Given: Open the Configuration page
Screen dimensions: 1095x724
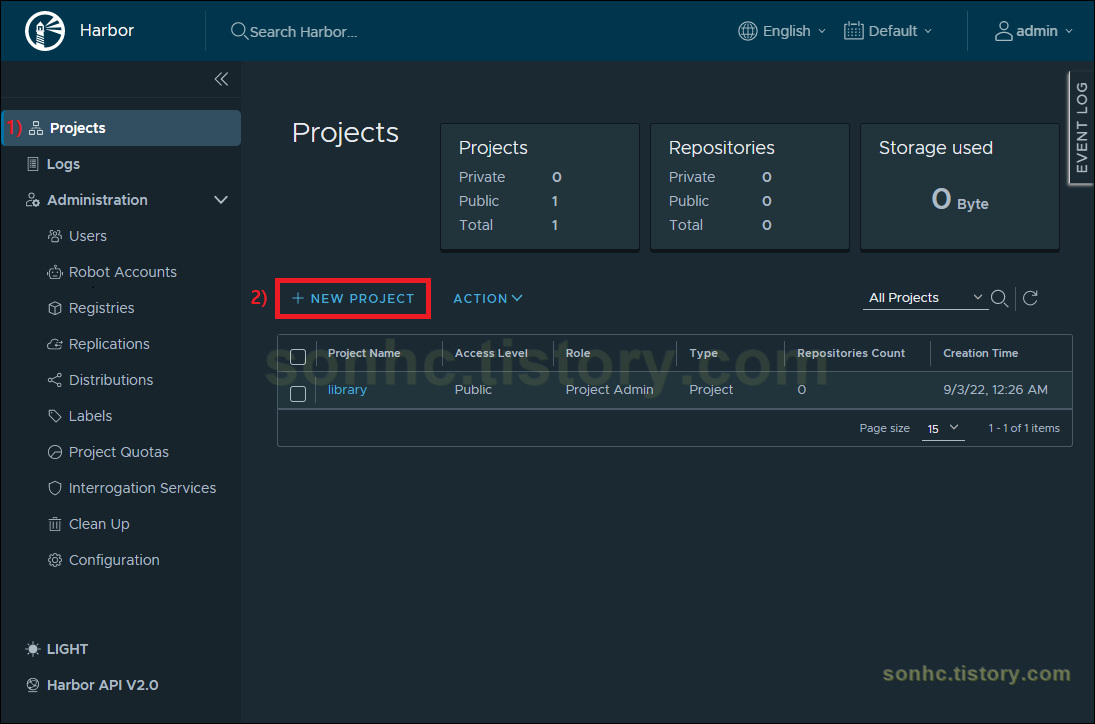Looking at the screenshot, I should point(114,560).
